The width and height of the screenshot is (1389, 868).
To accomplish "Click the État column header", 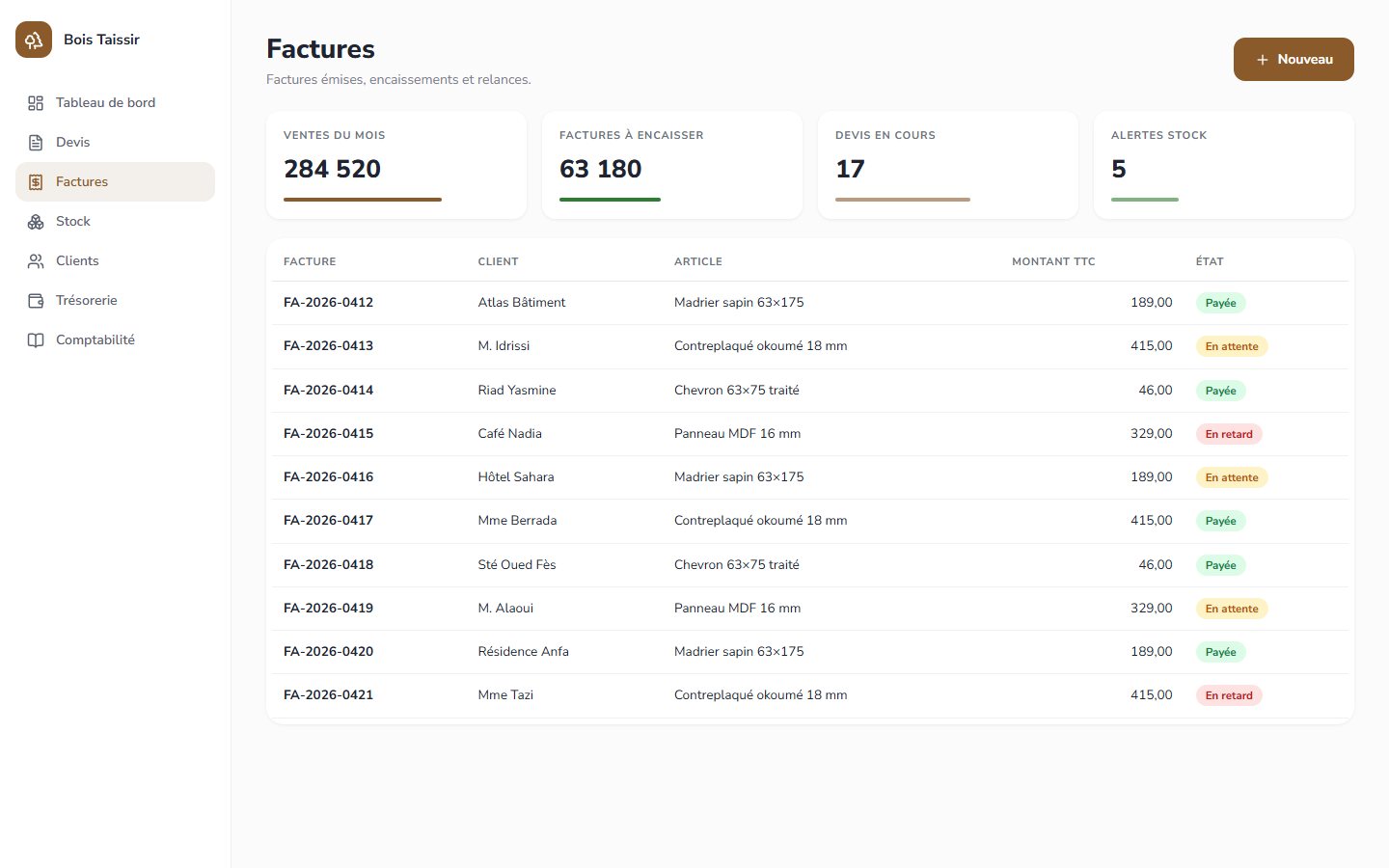I will pos(1210,262).
